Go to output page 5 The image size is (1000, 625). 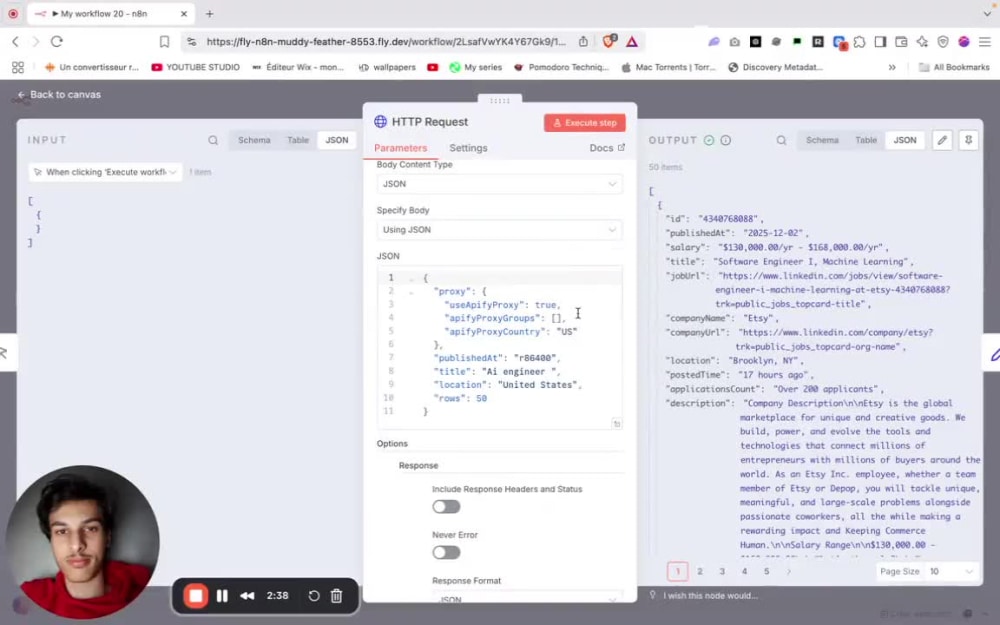click(x=767, y=571)
